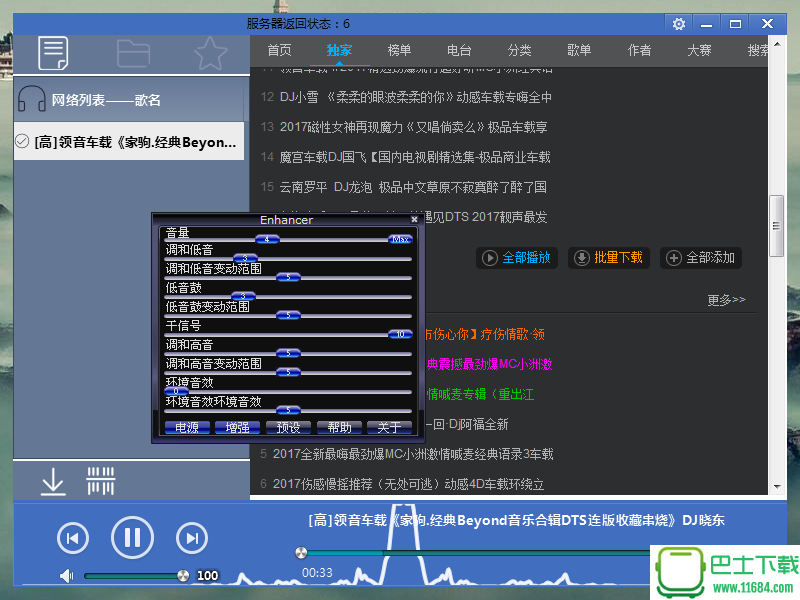Skip to the next track
The width and height of the screenshot is (800, 600).
tap(192, 538)
